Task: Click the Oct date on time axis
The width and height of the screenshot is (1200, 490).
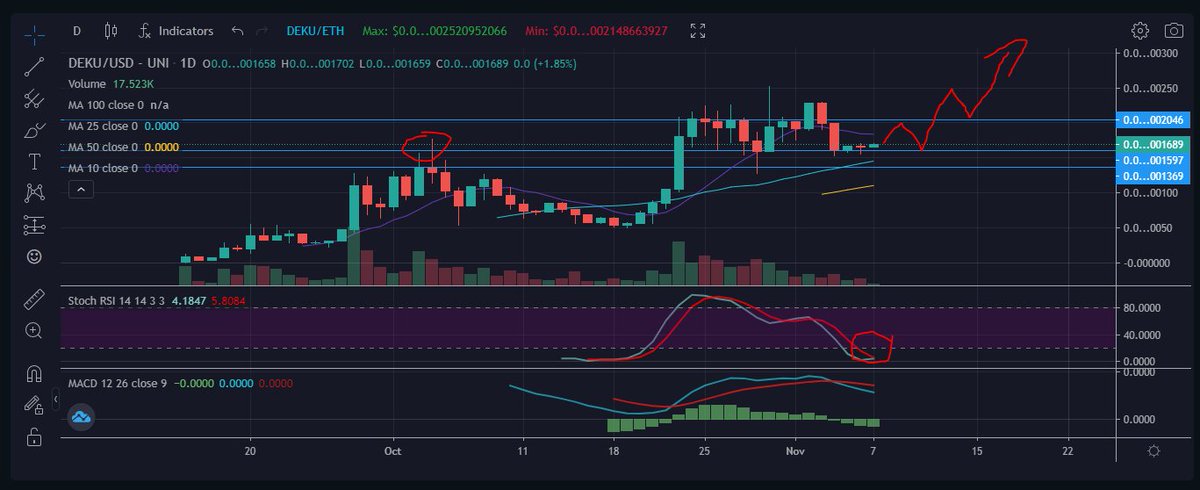Action: point(393,451)
